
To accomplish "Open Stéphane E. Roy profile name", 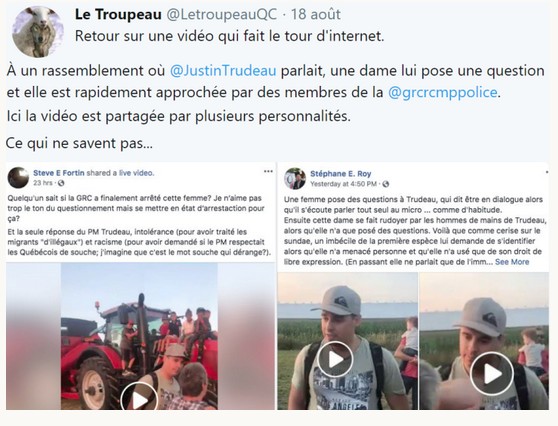I will point(341,174).
